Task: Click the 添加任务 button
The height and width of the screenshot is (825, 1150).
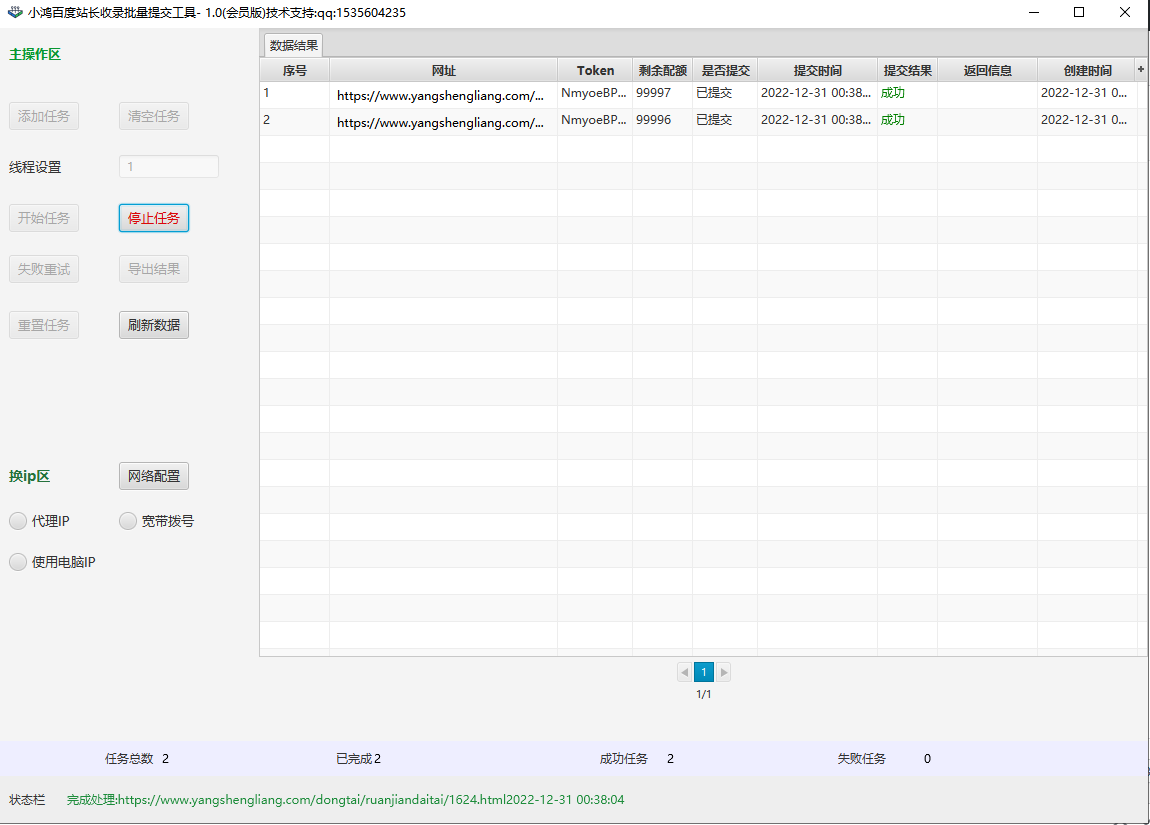Action: [44, 116]
